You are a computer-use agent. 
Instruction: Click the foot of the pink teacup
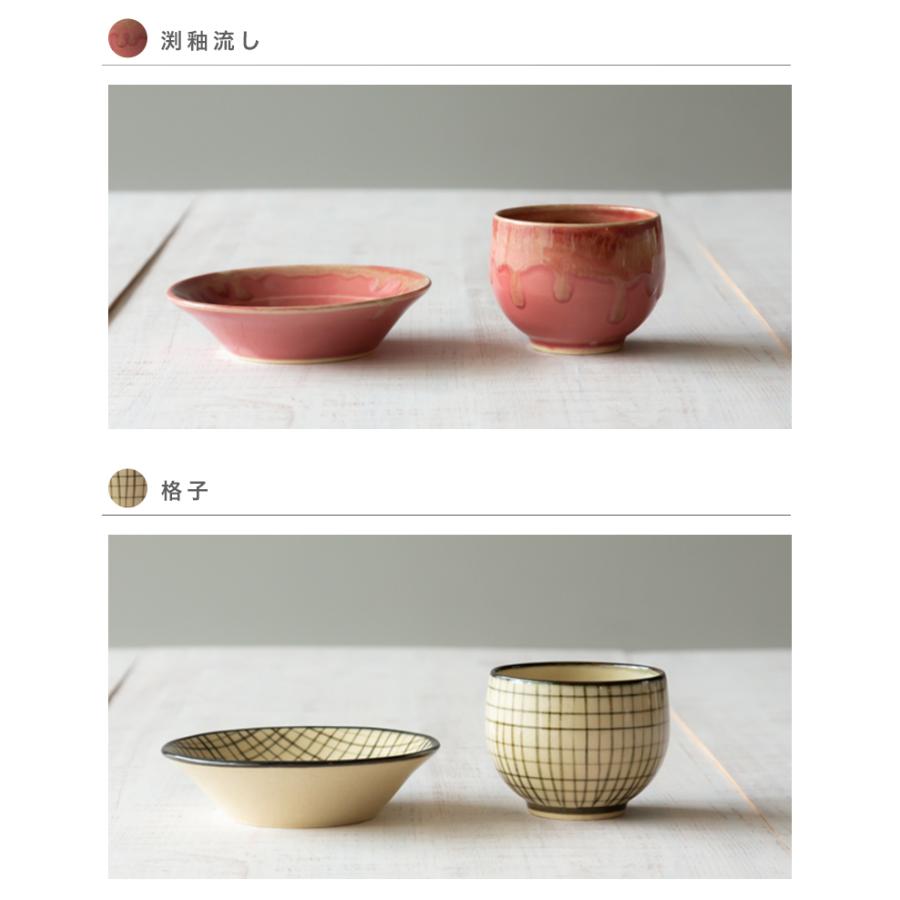[x=576, y=347]
